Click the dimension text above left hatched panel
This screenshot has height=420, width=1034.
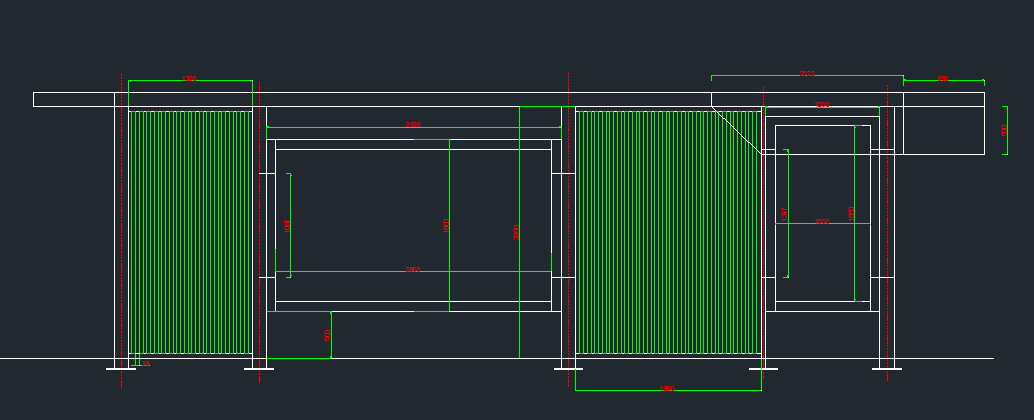point(190,78)
